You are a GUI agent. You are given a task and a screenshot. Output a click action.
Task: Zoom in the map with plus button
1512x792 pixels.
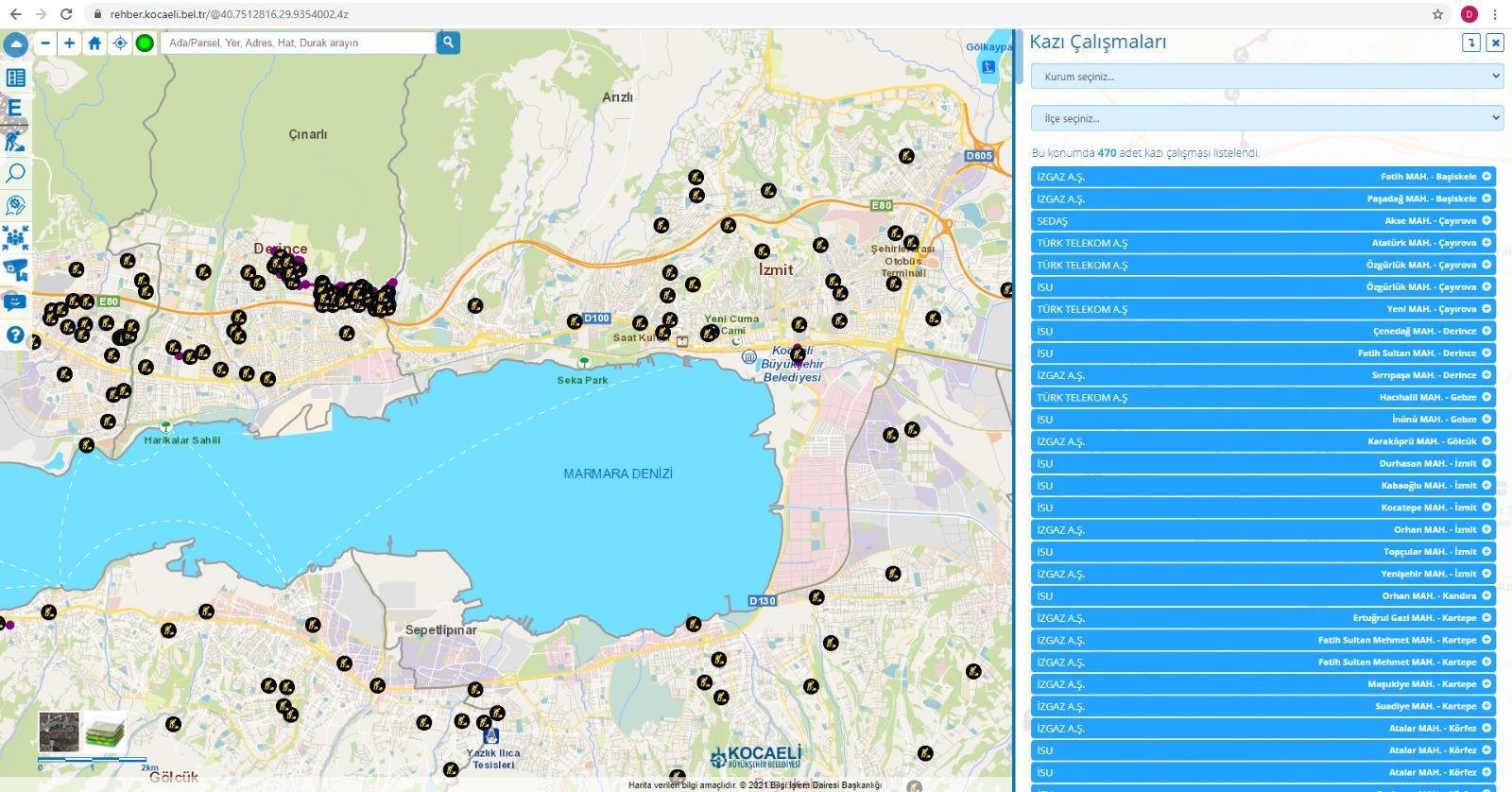click(70, 43)
